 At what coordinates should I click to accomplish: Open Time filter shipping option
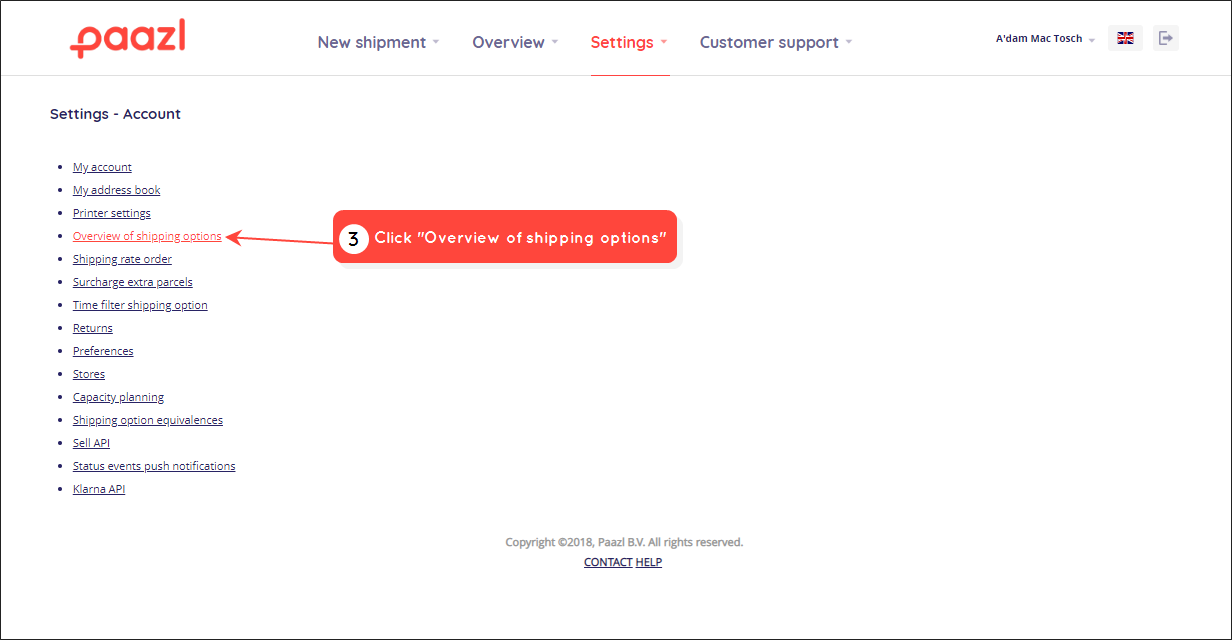click(140, 305)
